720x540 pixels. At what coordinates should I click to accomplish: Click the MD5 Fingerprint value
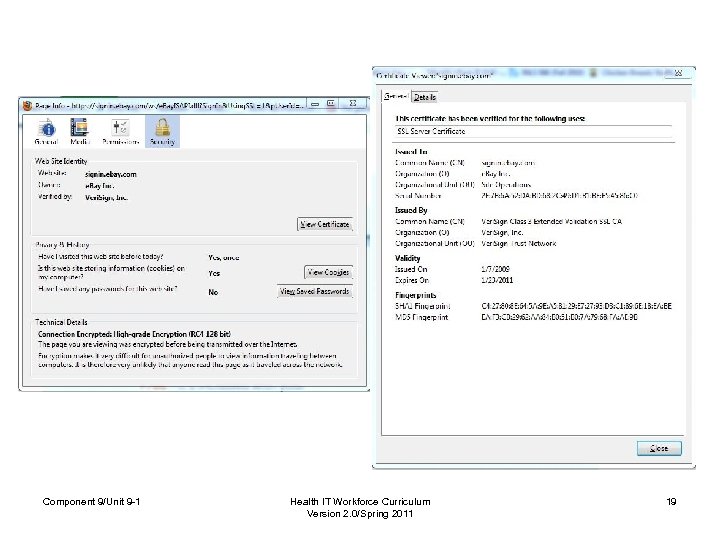559,317
